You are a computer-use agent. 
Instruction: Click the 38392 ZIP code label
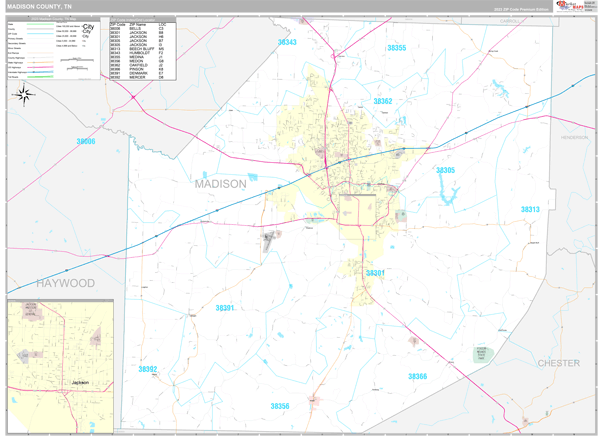[x=148, y=369]
